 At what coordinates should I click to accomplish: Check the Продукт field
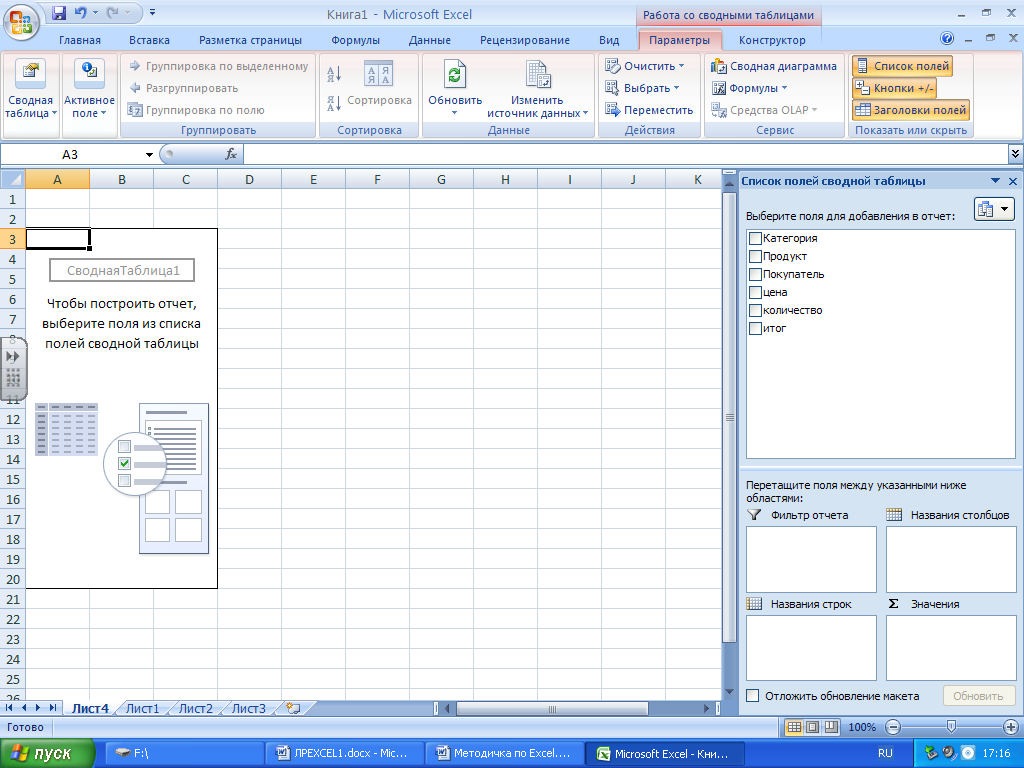point(755,256)
